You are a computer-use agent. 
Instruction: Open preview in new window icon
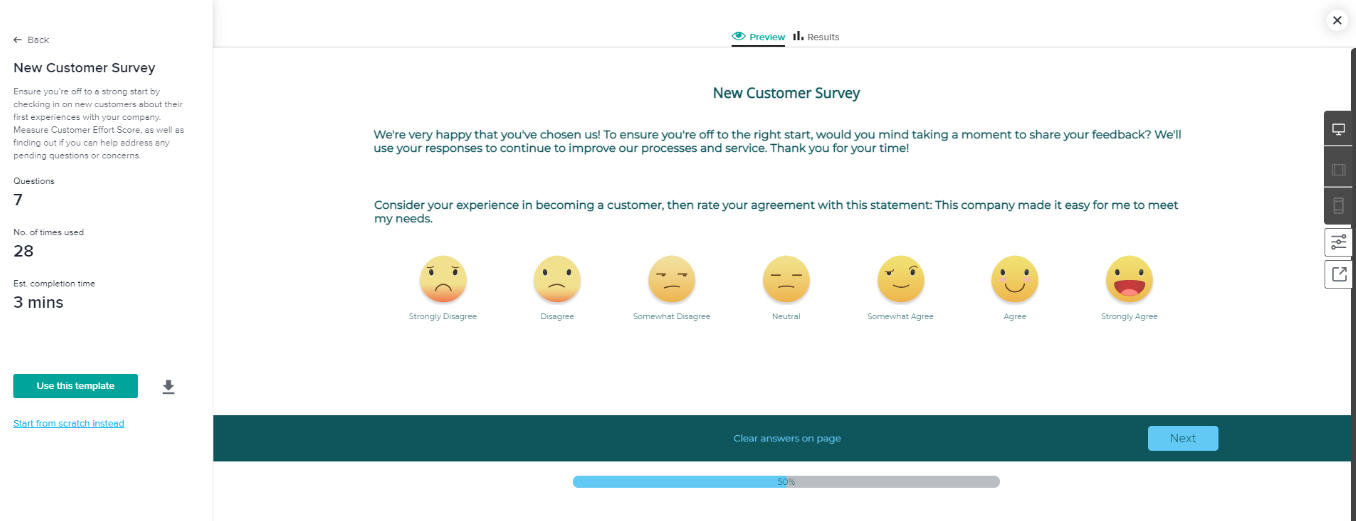[1339, 274]
